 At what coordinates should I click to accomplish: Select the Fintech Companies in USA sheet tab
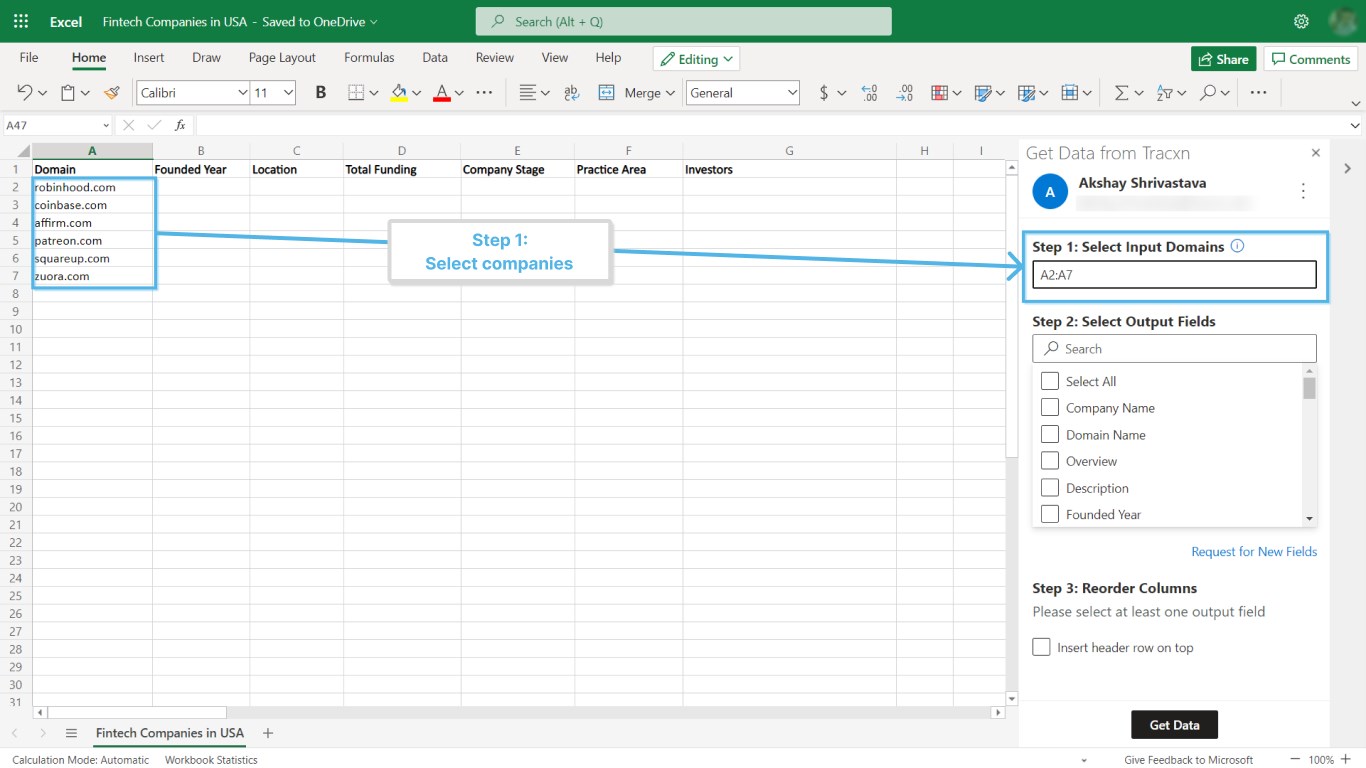pyautogui.click(x=170, y=733)
